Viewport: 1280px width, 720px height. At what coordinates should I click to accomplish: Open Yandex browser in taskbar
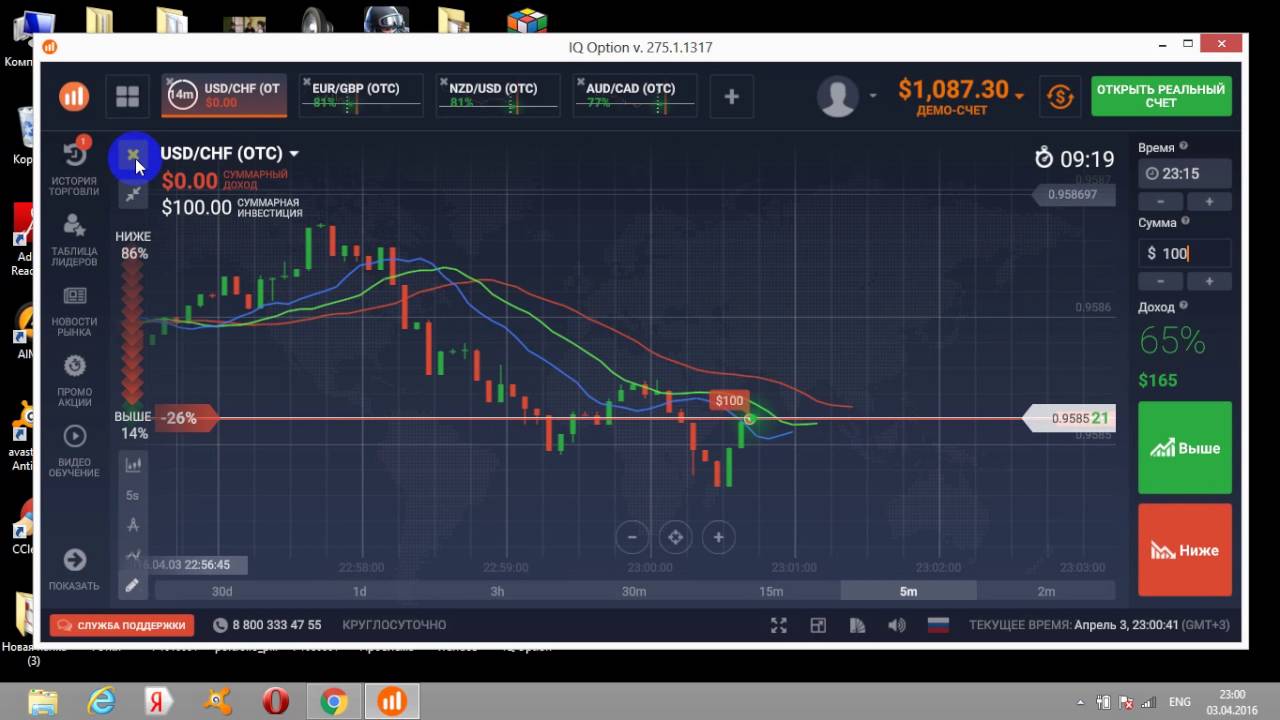click(x=158, y=702)
